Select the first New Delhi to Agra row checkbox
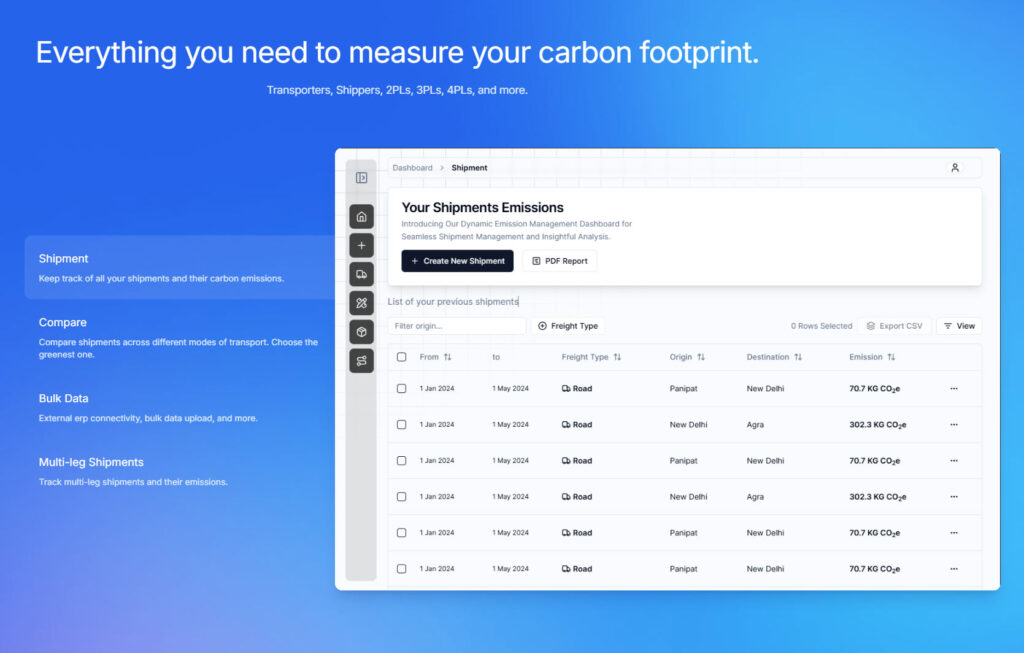1024x653 pixels. click(x=401, y=425)
